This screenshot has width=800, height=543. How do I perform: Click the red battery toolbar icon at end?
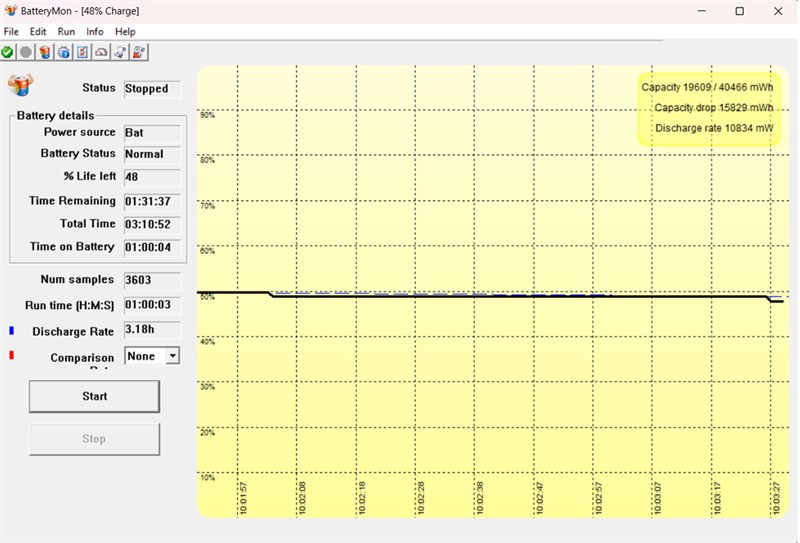coord(139,52)
